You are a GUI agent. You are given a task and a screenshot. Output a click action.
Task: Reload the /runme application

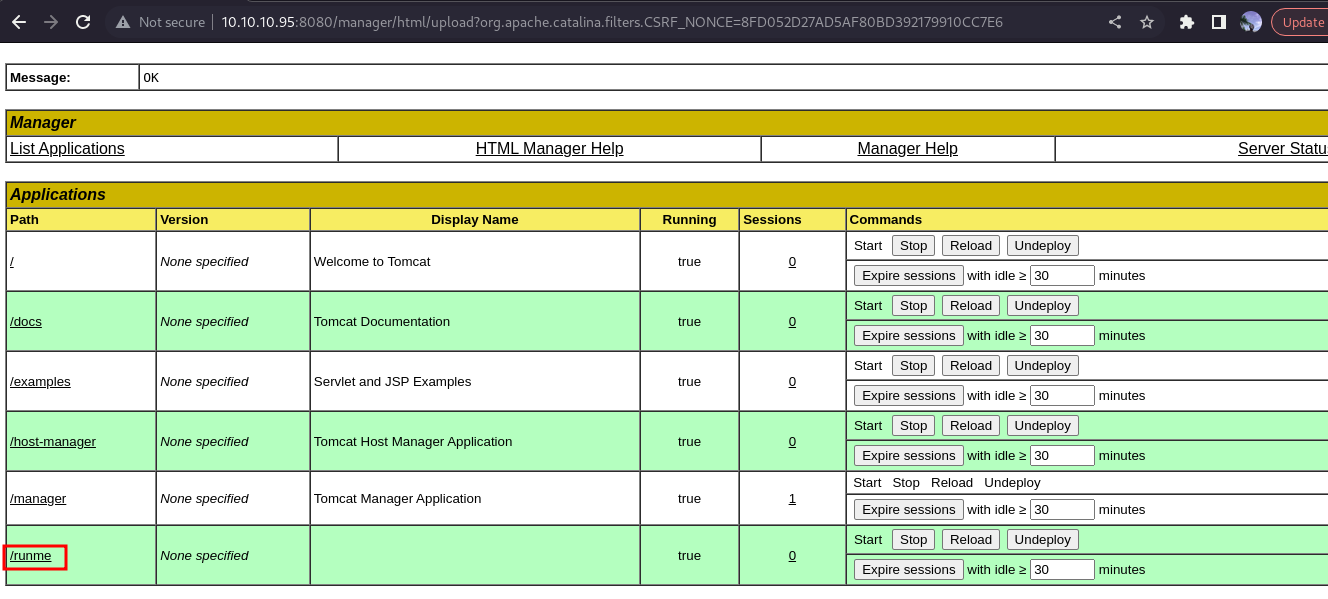(971, 540)
